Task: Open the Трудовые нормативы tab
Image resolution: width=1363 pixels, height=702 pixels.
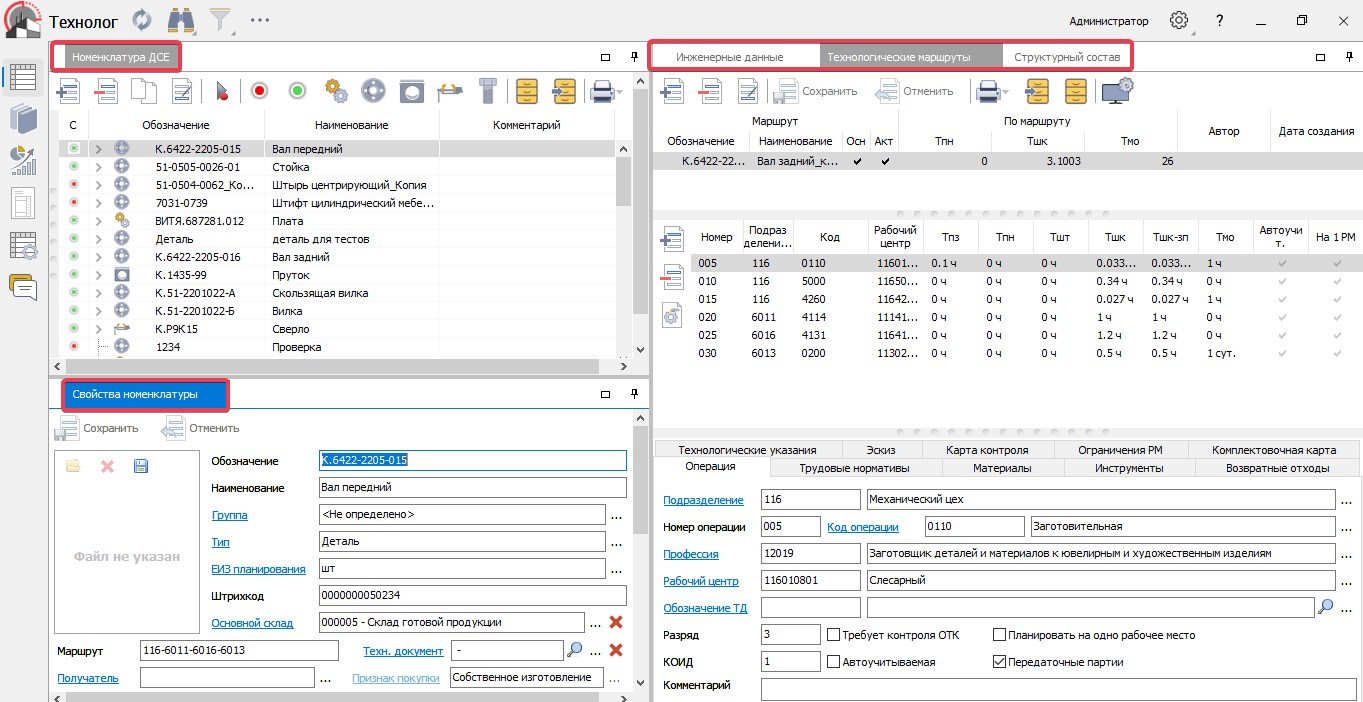Action: [x=854, y=468]
